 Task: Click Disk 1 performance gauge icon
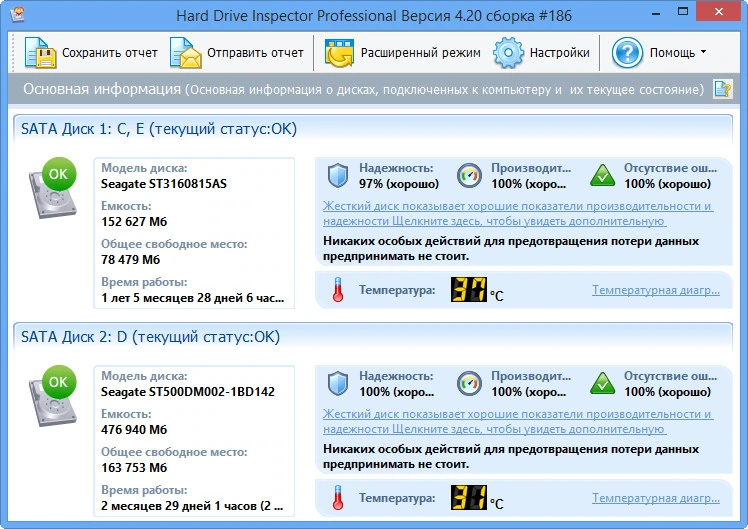469,175
